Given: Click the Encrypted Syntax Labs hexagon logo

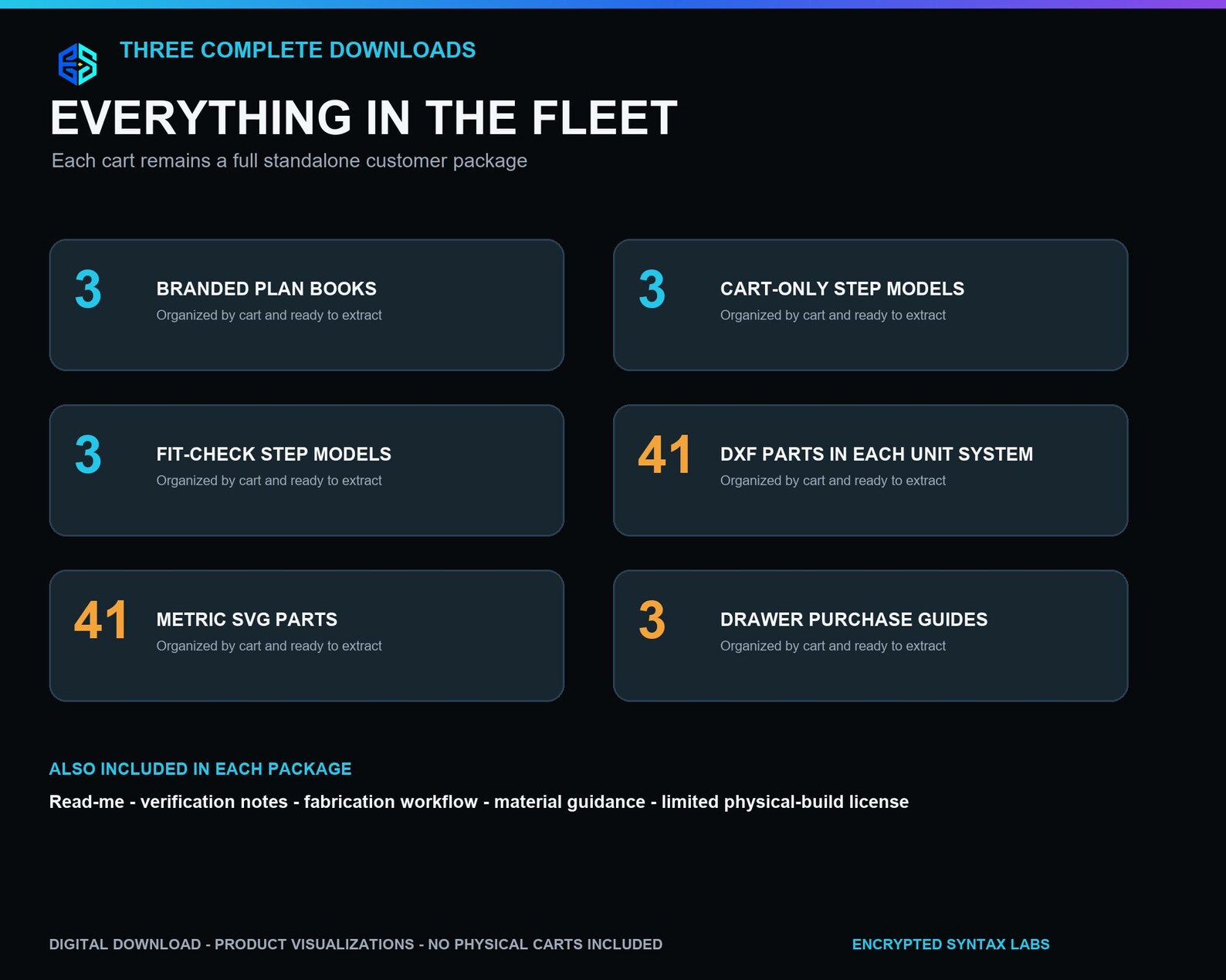Looking at the screenshot, I should click(78, 64).
